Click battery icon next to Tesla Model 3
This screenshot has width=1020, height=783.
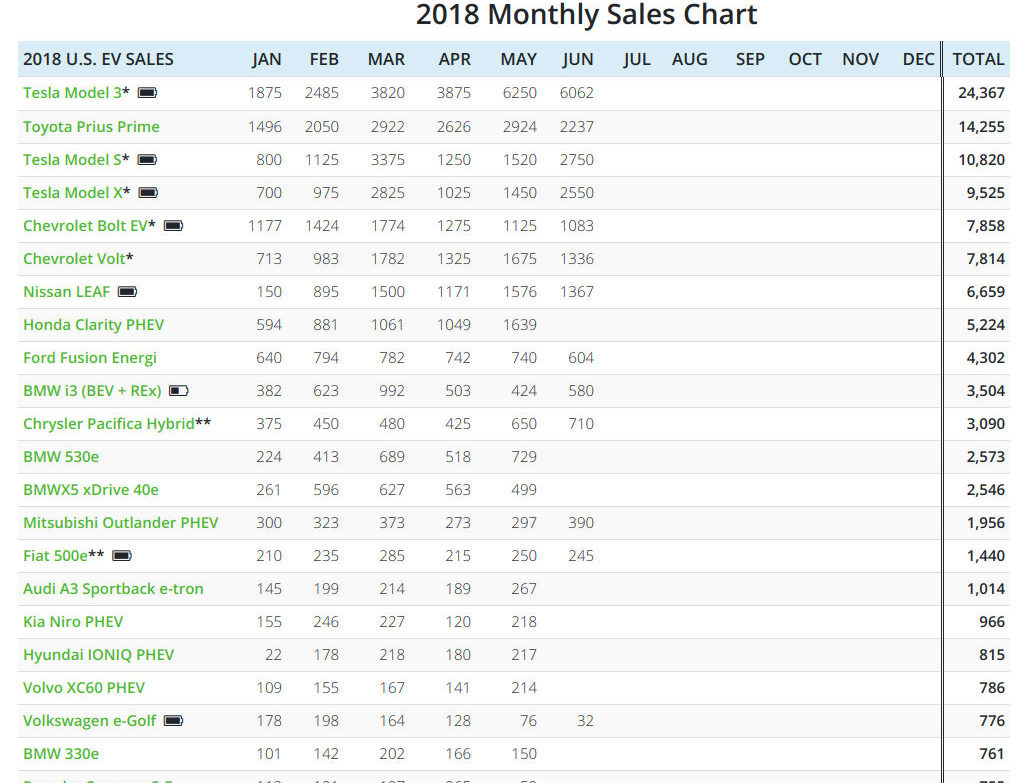tap(148, 93)
